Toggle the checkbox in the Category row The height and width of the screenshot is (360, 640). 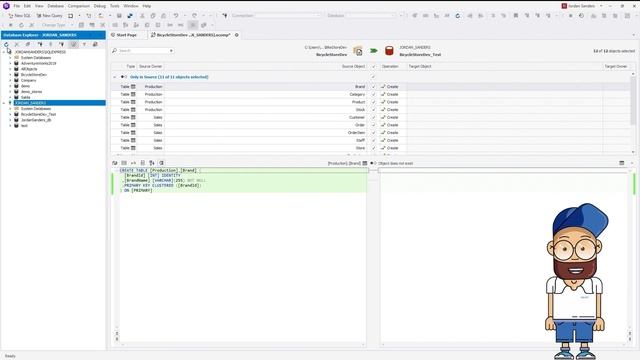pyautogui.click(x=373, y=94)
